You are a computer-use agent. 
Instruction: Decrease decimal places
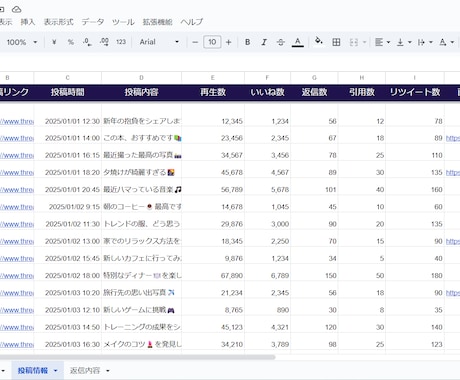pos(87,42)
